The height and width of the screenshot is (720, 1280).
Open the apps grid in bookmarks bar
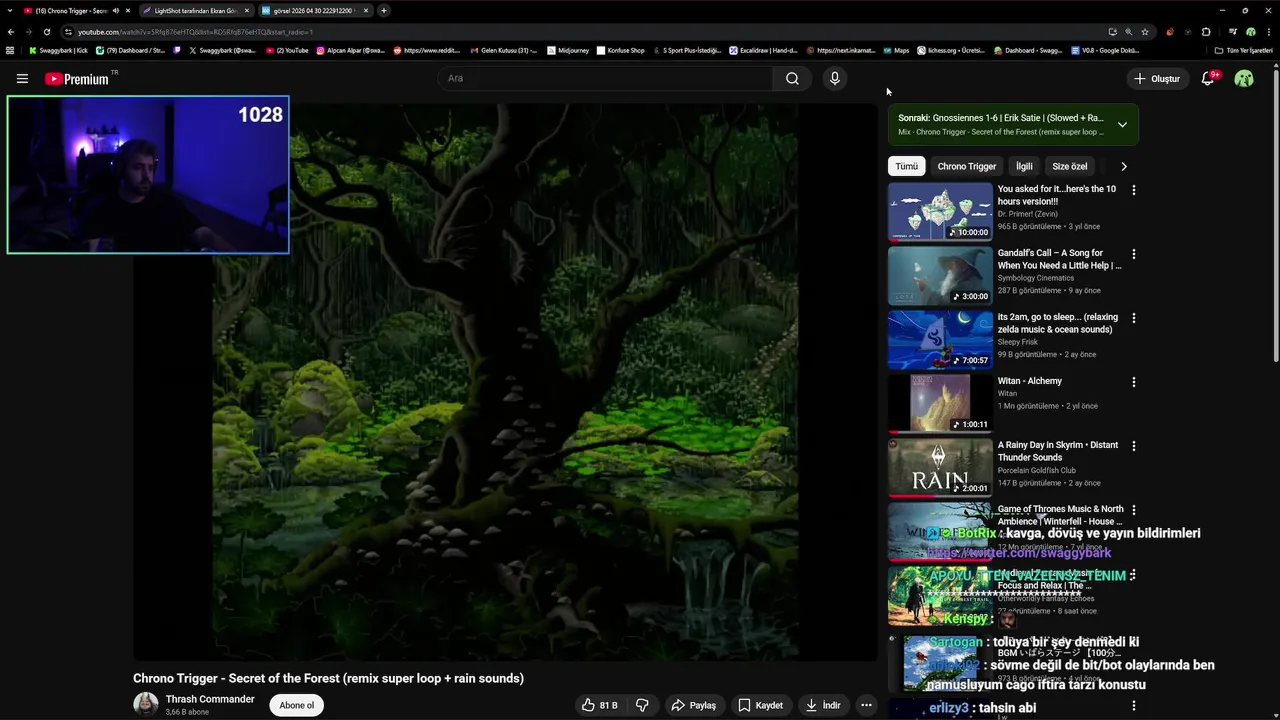tap(10, 50)
